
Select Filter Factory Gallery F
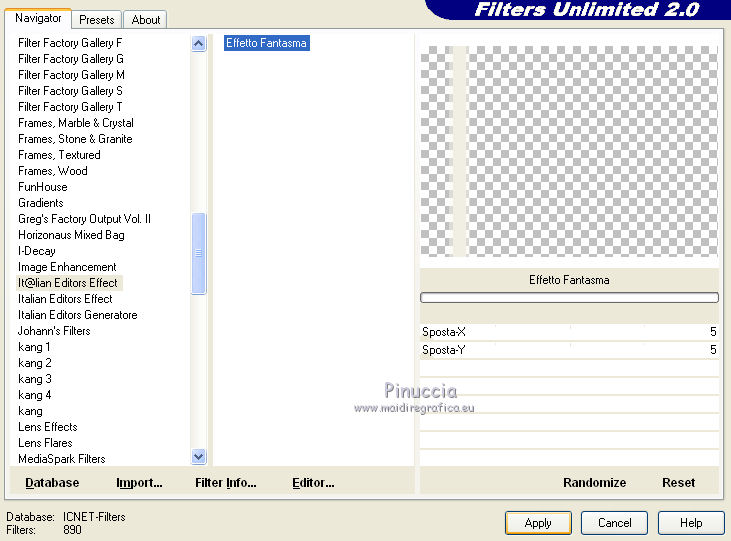point(70,43)
